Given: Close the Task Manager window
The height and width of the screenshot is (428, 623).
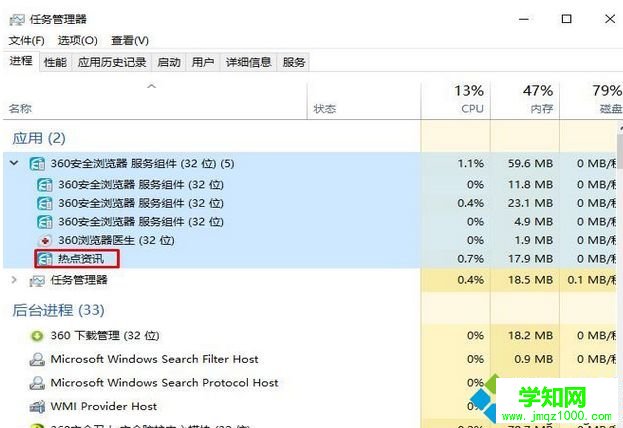Looking at the screenshot, I should [x=610, y=19].
